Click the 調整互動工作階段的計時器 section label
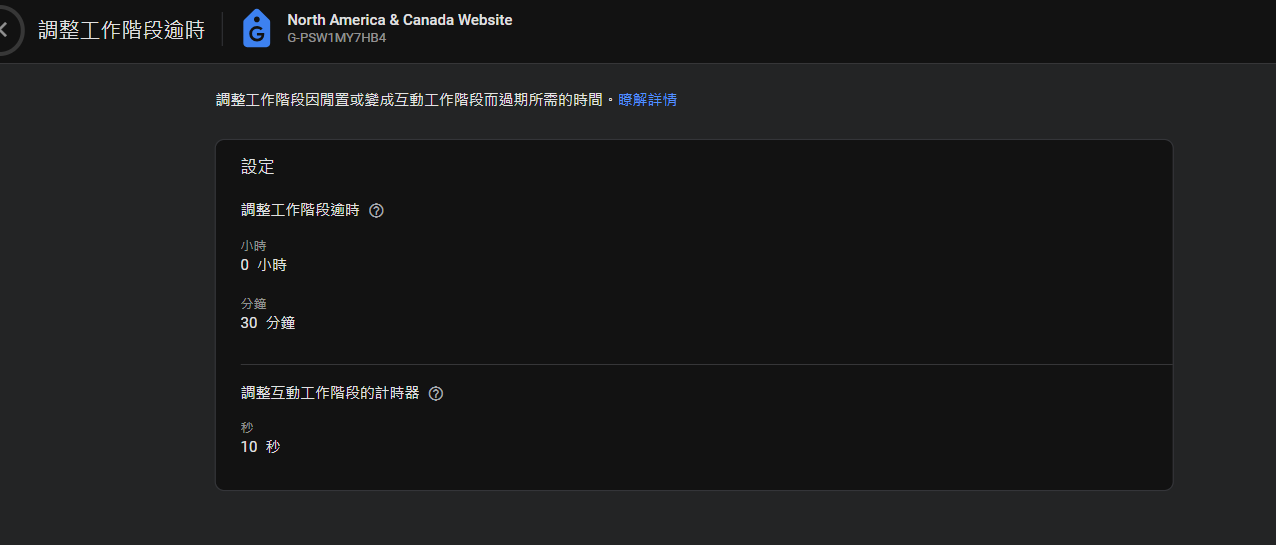 (330, 394)
